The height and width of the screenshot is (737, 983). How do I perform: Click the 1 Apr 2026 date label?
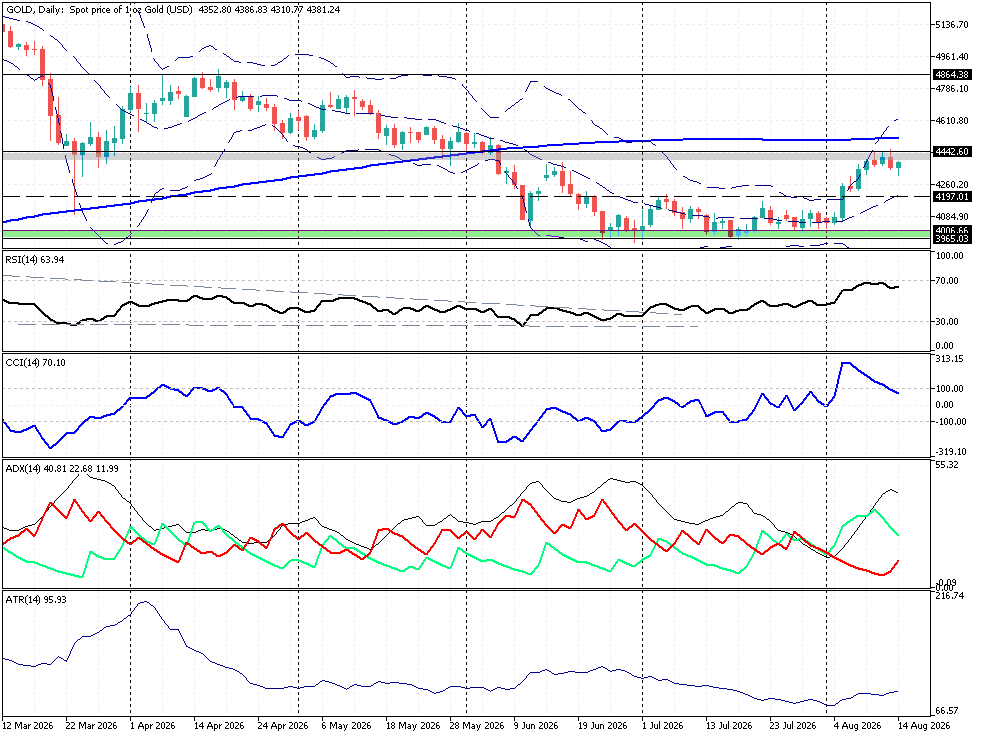pyautogui.click(x=152, y=726)
